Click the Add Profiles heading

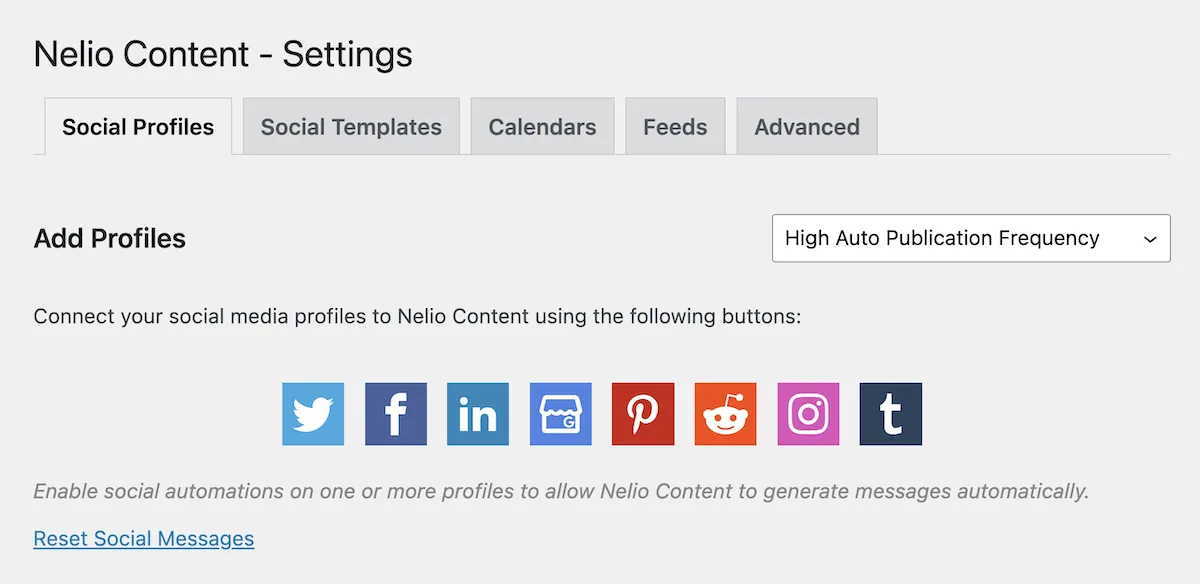click(110, 239)
